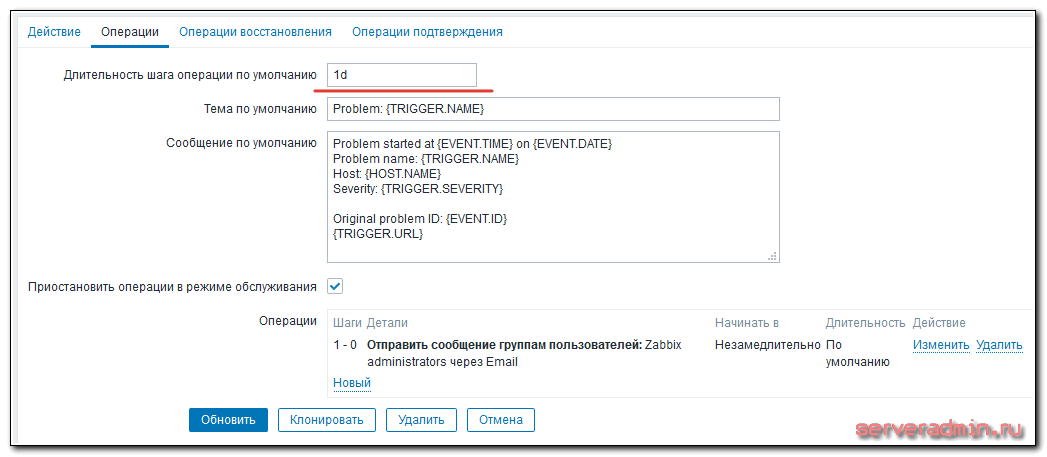Click Изменить link for the operation step

940,345
